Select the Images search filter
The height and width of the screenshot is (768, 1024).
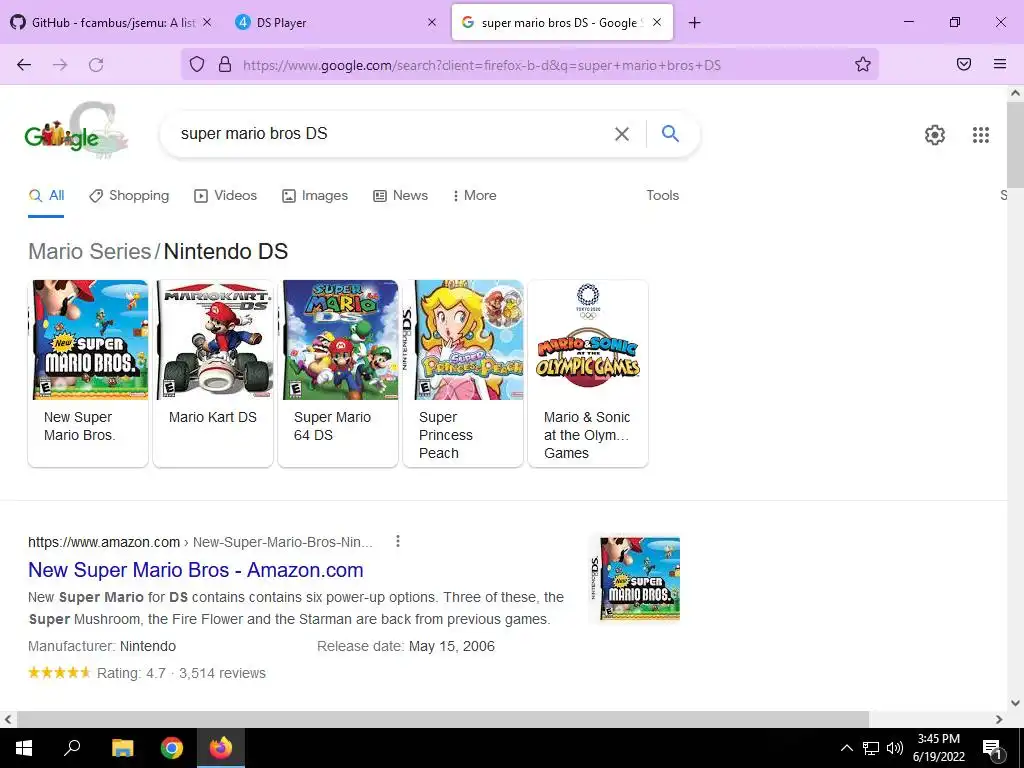click(x=315, y=195)
